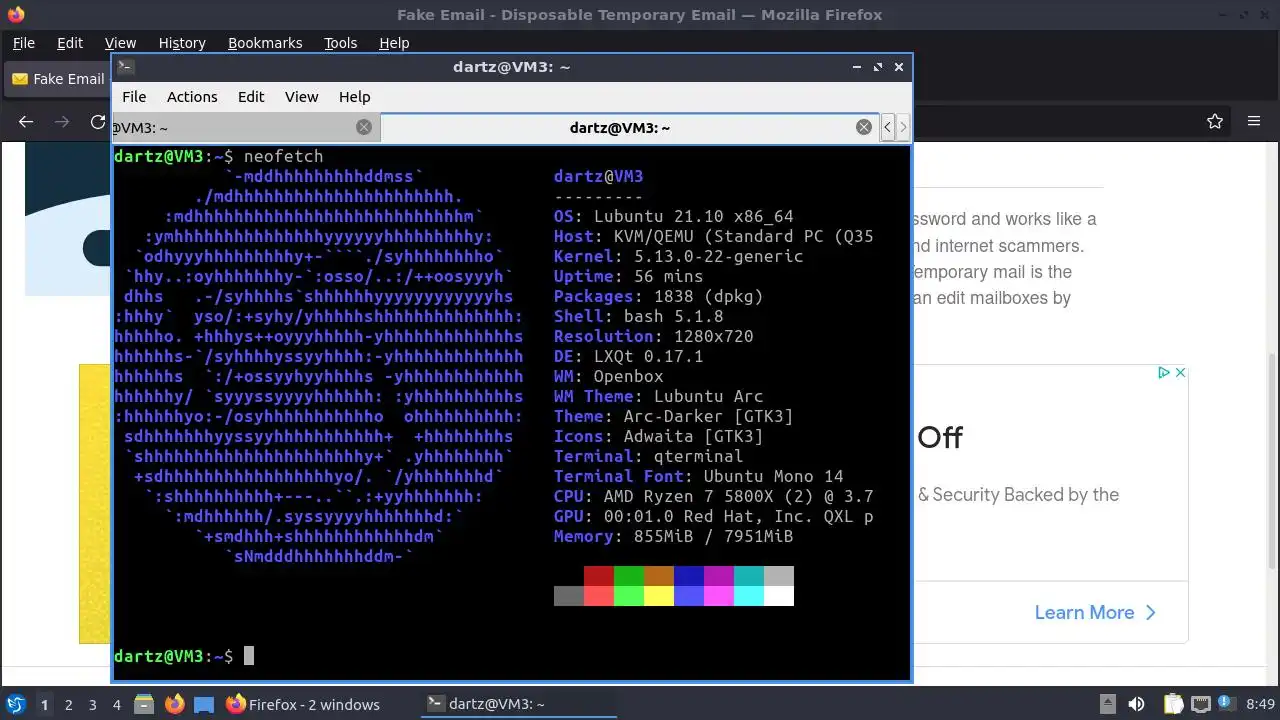Bookmark this page with the star icon
1280x720 pixels.
point(1215,121)
